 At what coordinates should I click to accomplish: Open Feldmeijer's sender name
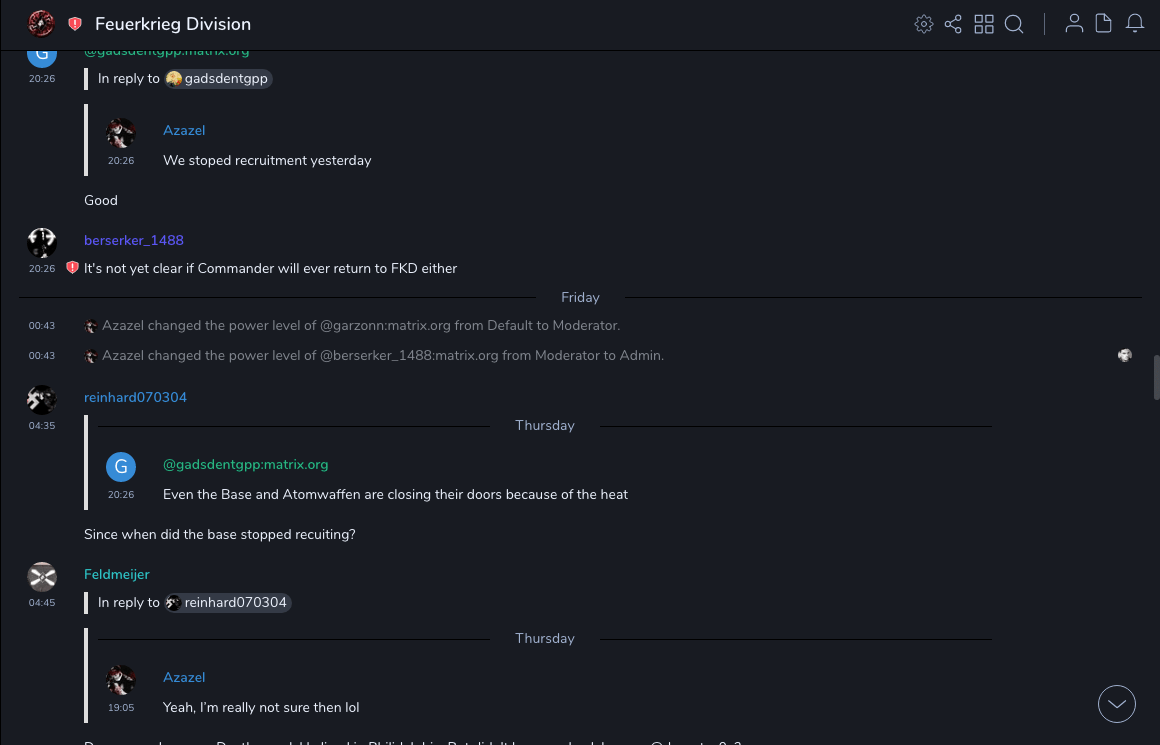pos(117,574)
